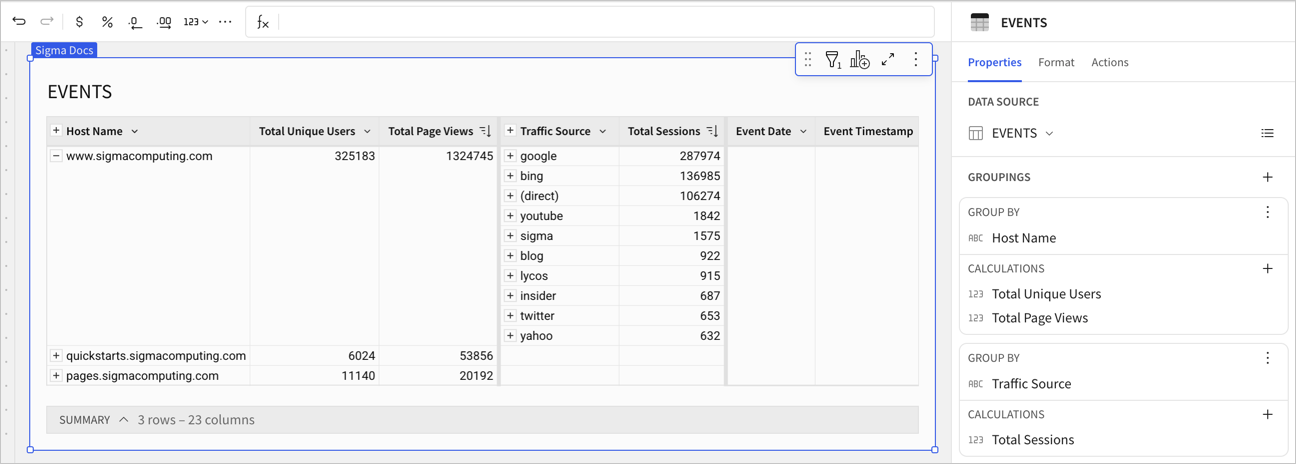The width and height of the screenshot is (1296, 464).
Task: Select cell value 287974
Action: (x=700, y=156)
